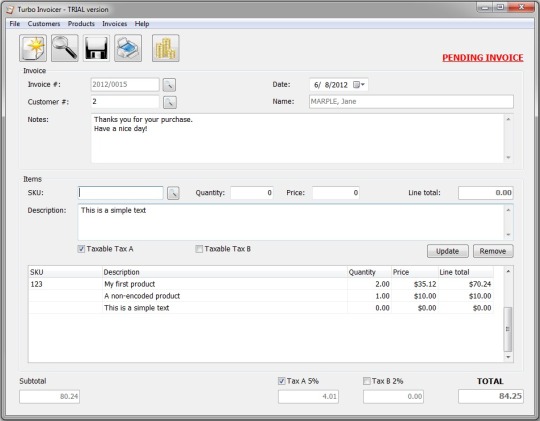Viewport: 540px width, 421px height.
Task: Click the Tax A amount field 4.01
Action: click(x=308, y=397)
